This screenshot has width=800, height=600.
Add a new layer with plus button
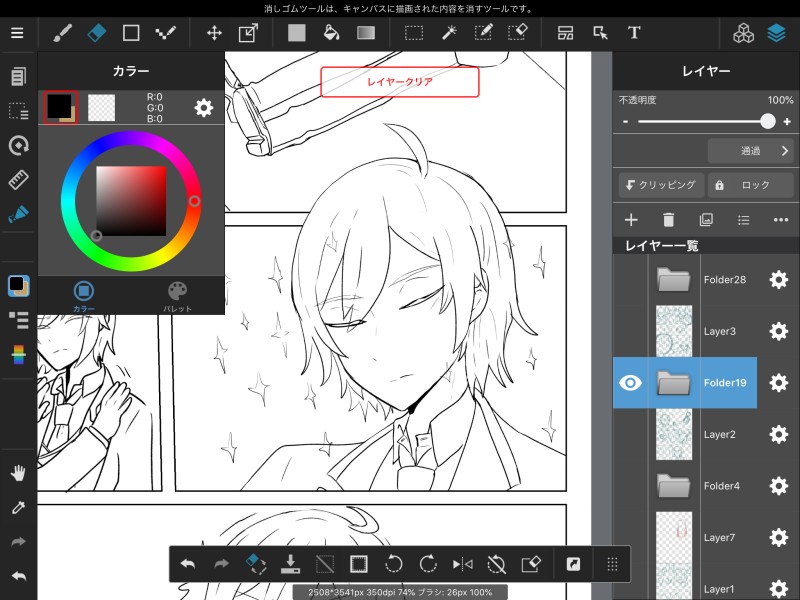(x=631, y=220)
